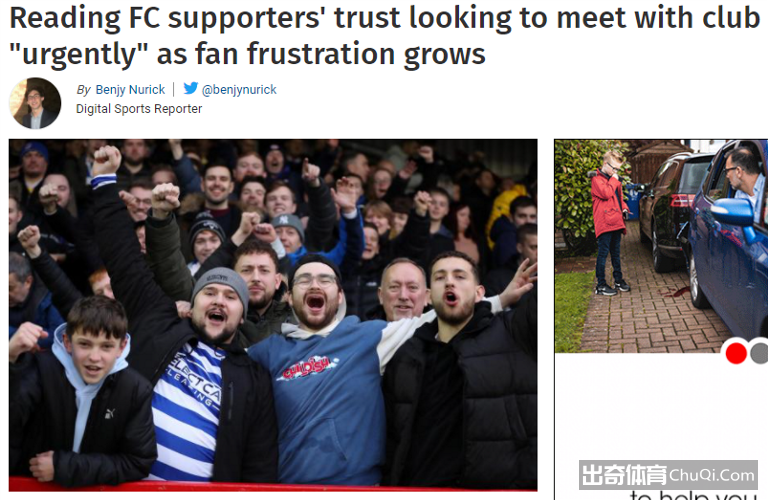Screen dimensions: 768x500
Task: Click the author's circular profile photo
Action: click(x=35, y=103)
